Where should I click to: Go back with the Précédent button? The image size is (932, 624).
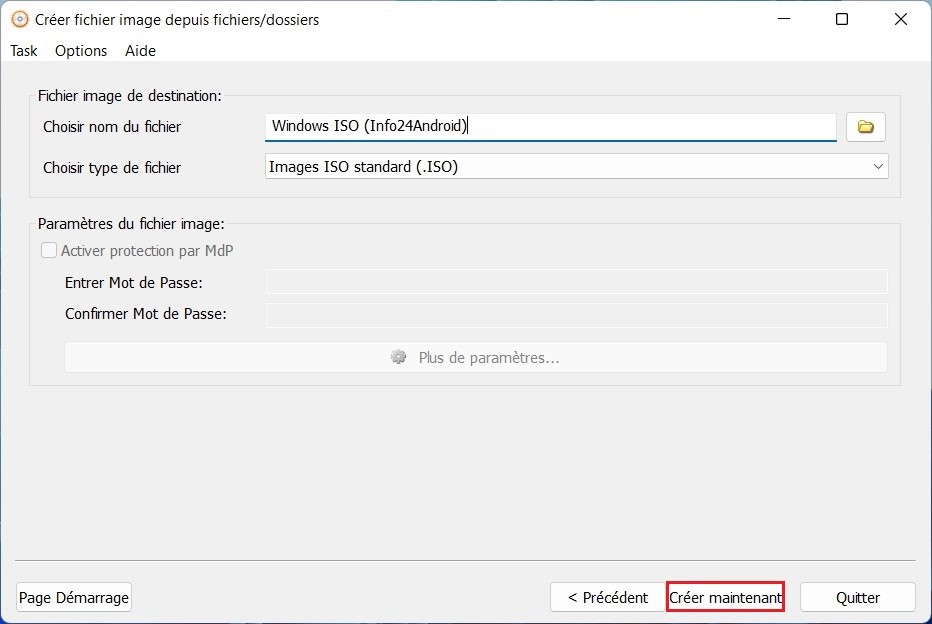606,597
